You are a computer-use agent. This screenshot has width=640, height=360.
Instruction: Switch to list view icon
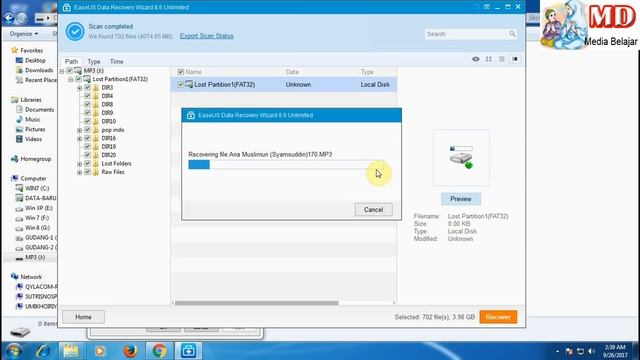[x=502, y=59]
